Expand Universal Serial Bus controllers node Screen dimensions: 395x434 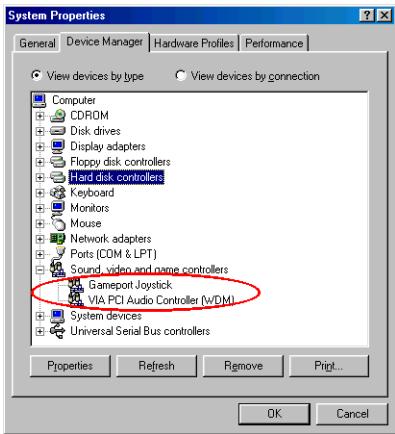tap(40, 331)
